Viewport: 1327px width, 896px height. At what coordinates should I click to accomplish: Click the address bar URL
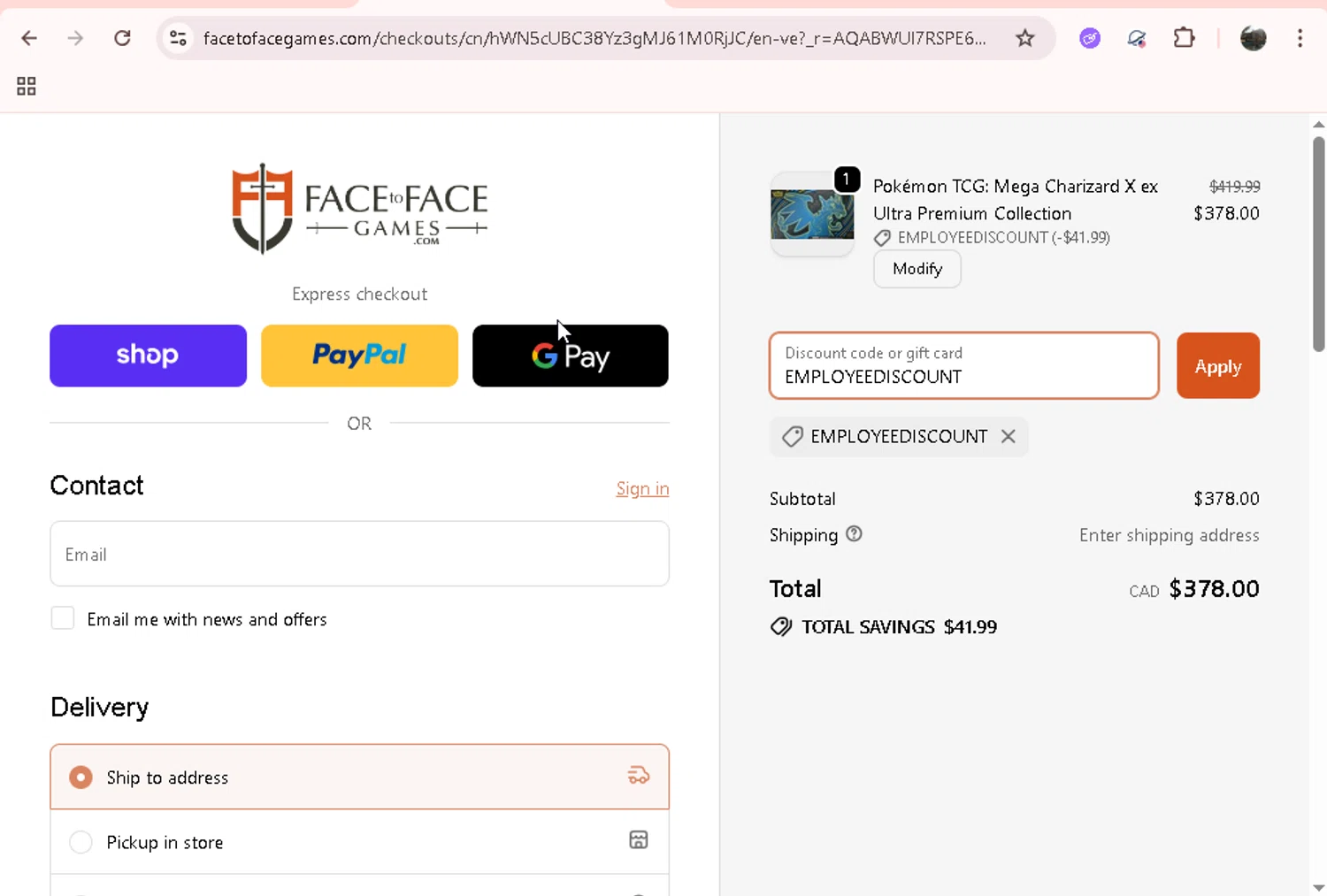[594, 38]
